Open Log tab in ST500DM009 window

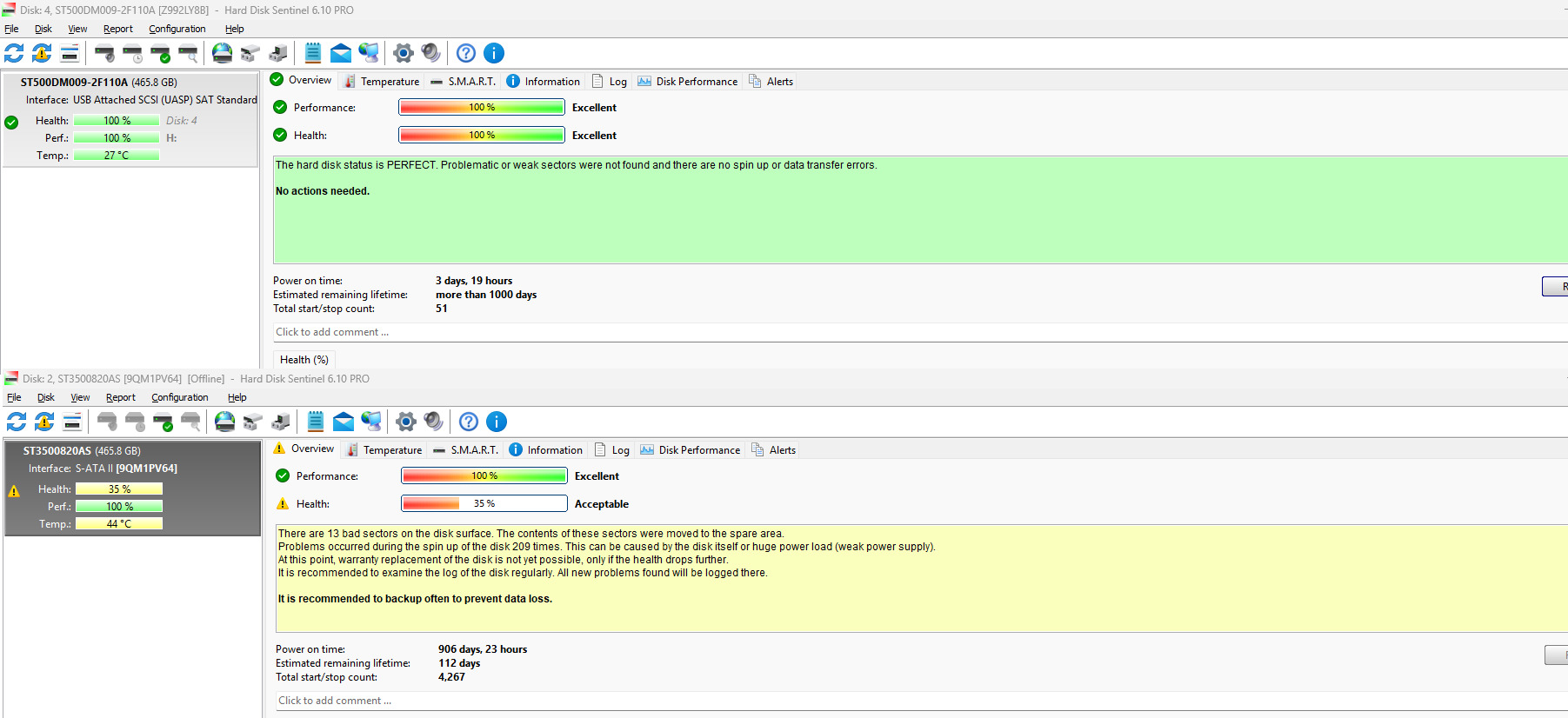click(x=610, y=81)
